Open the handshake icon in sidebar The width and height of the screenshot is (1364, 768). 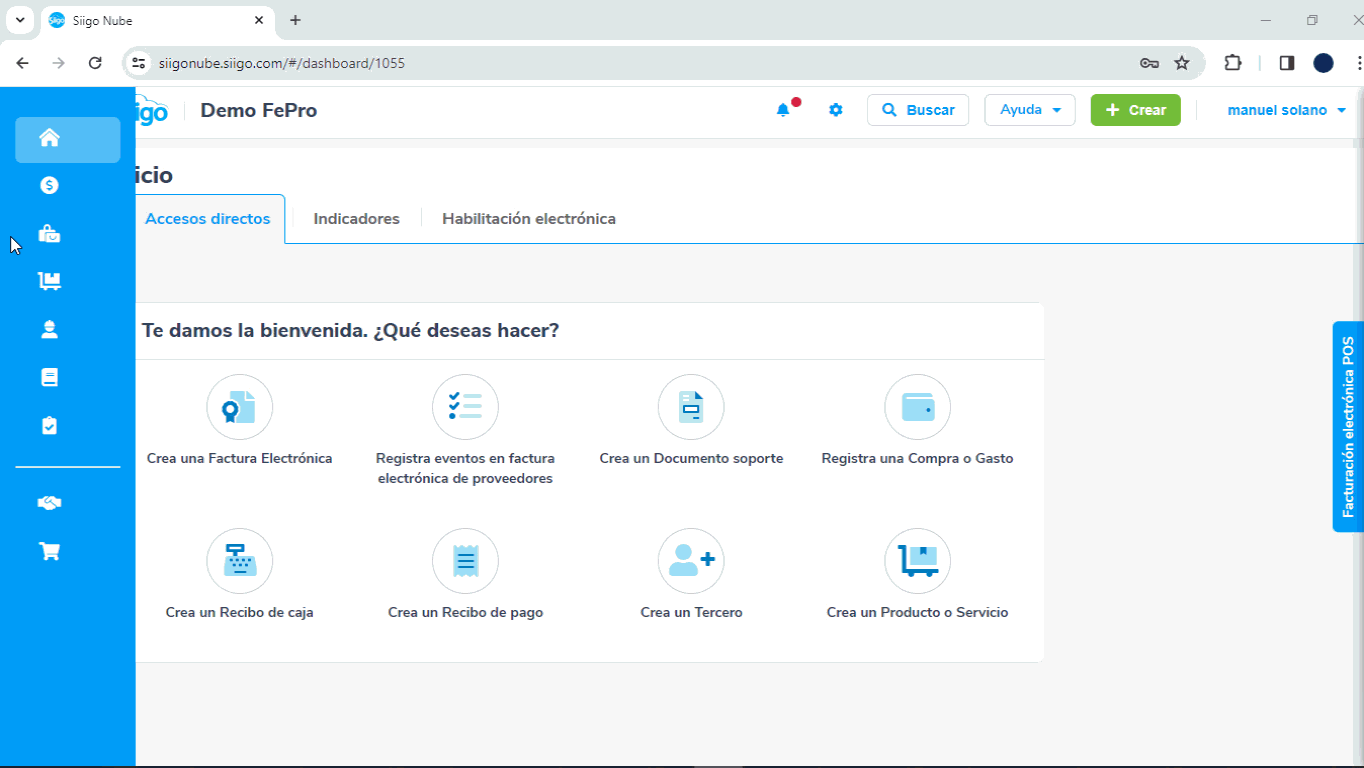[x=49, y=503]
